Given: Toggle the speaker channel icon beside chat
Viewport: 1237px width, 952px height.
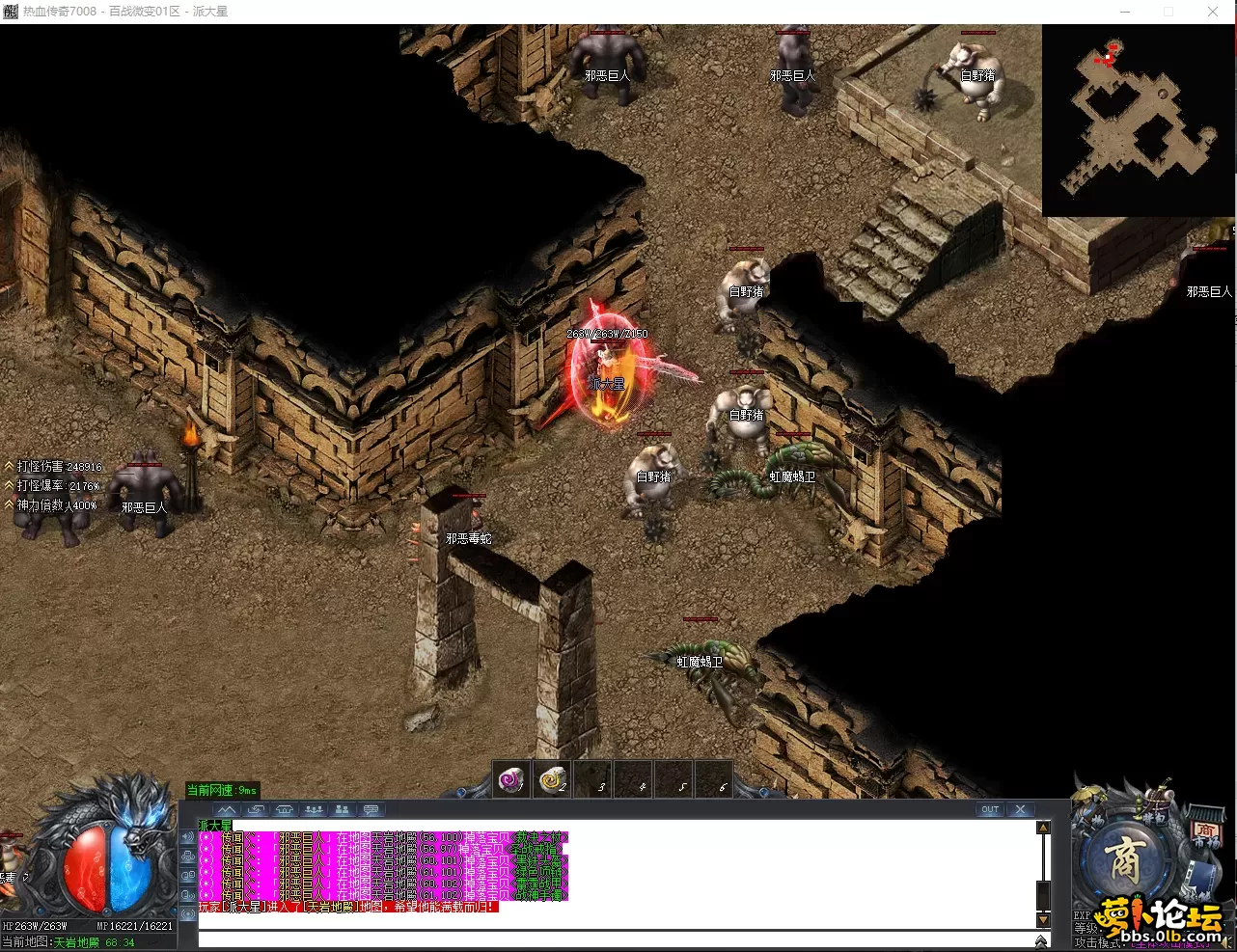Looking at the screenshot, I should 188,836.
